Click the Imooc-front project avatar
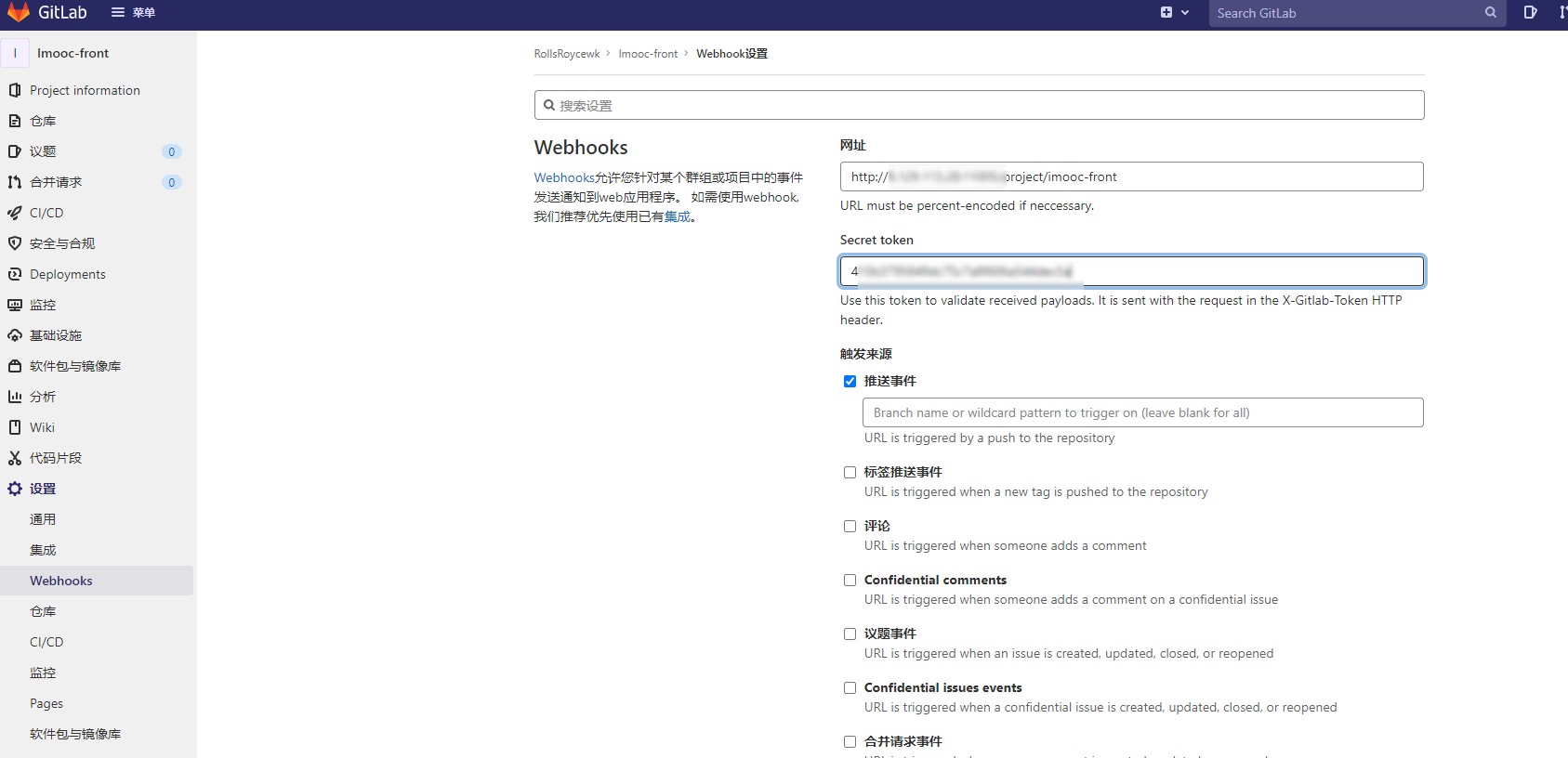The image size is (1568, 758). coord(15,53)
